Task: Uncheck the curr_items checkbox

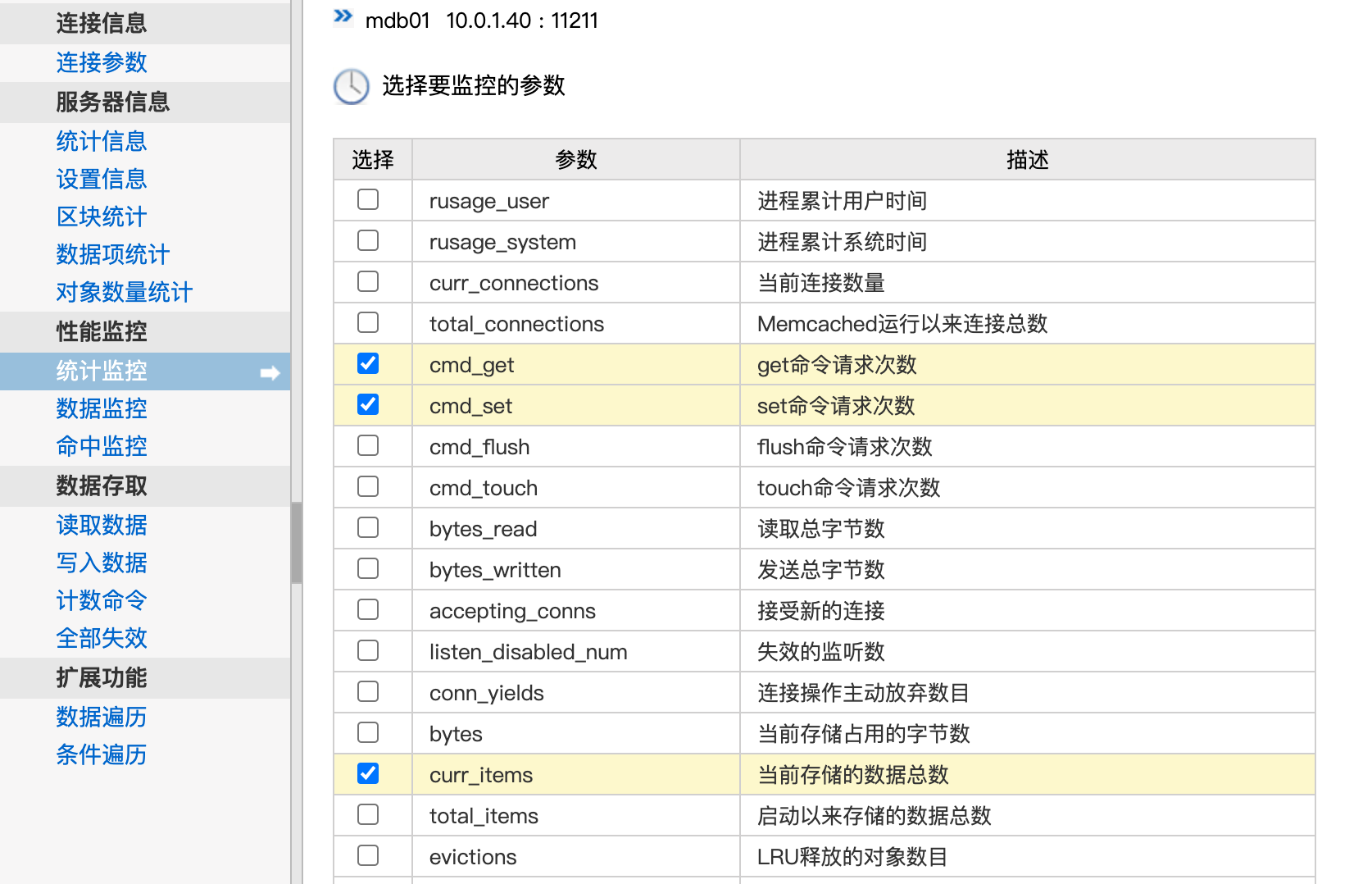Action: click(368, 773)
